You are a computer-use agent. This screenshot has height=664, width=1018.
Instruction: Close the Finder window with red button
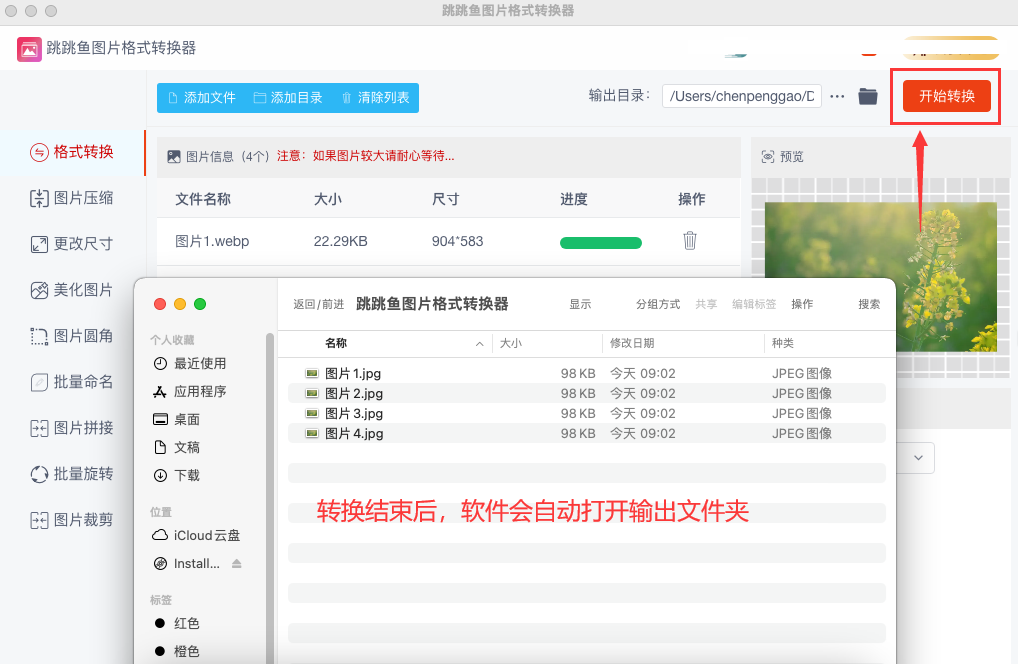[x=160, y=304]
